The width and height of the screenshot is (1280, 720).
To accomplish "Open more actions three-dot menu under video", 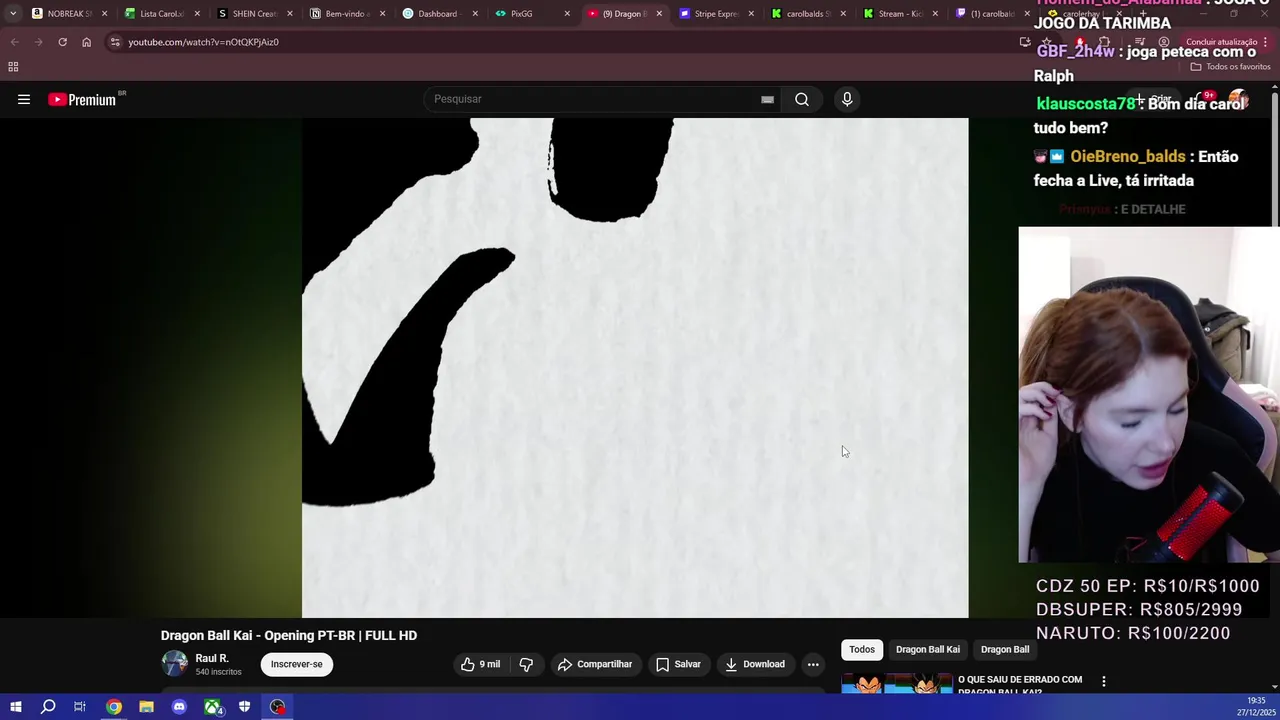I will pos(813,664).
